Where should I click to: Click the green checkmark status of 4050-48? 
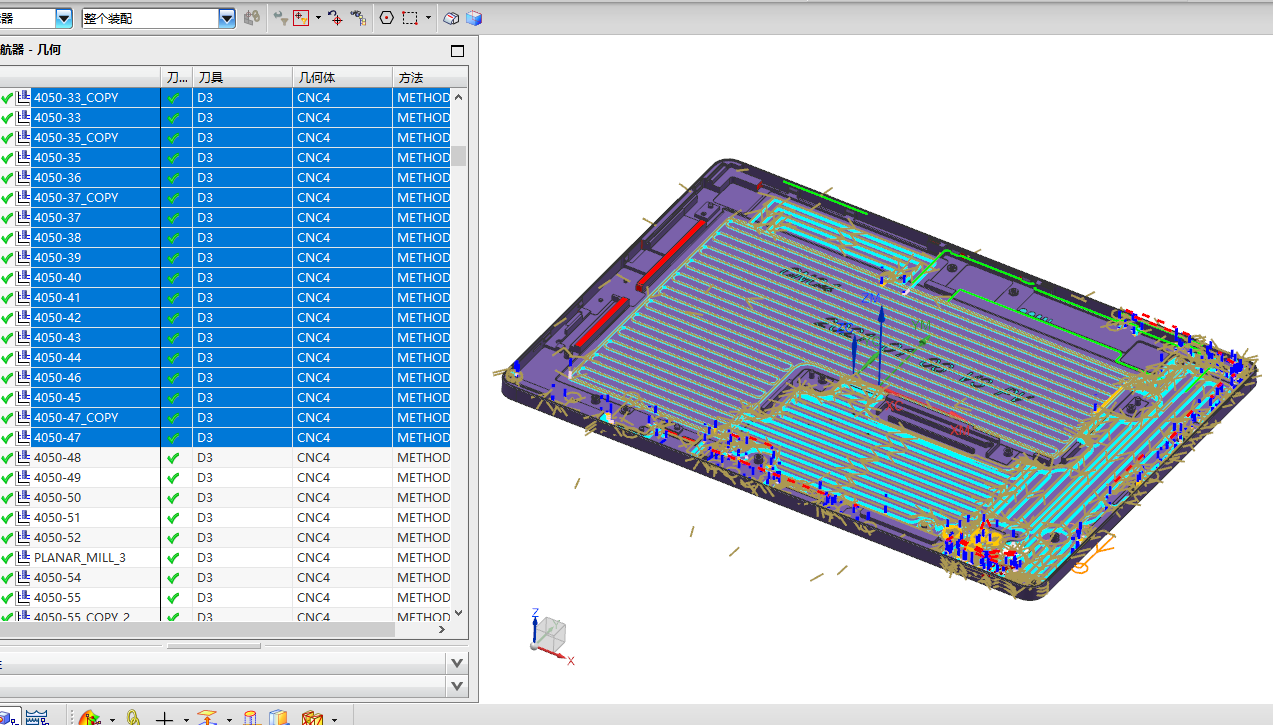(8, 458)
